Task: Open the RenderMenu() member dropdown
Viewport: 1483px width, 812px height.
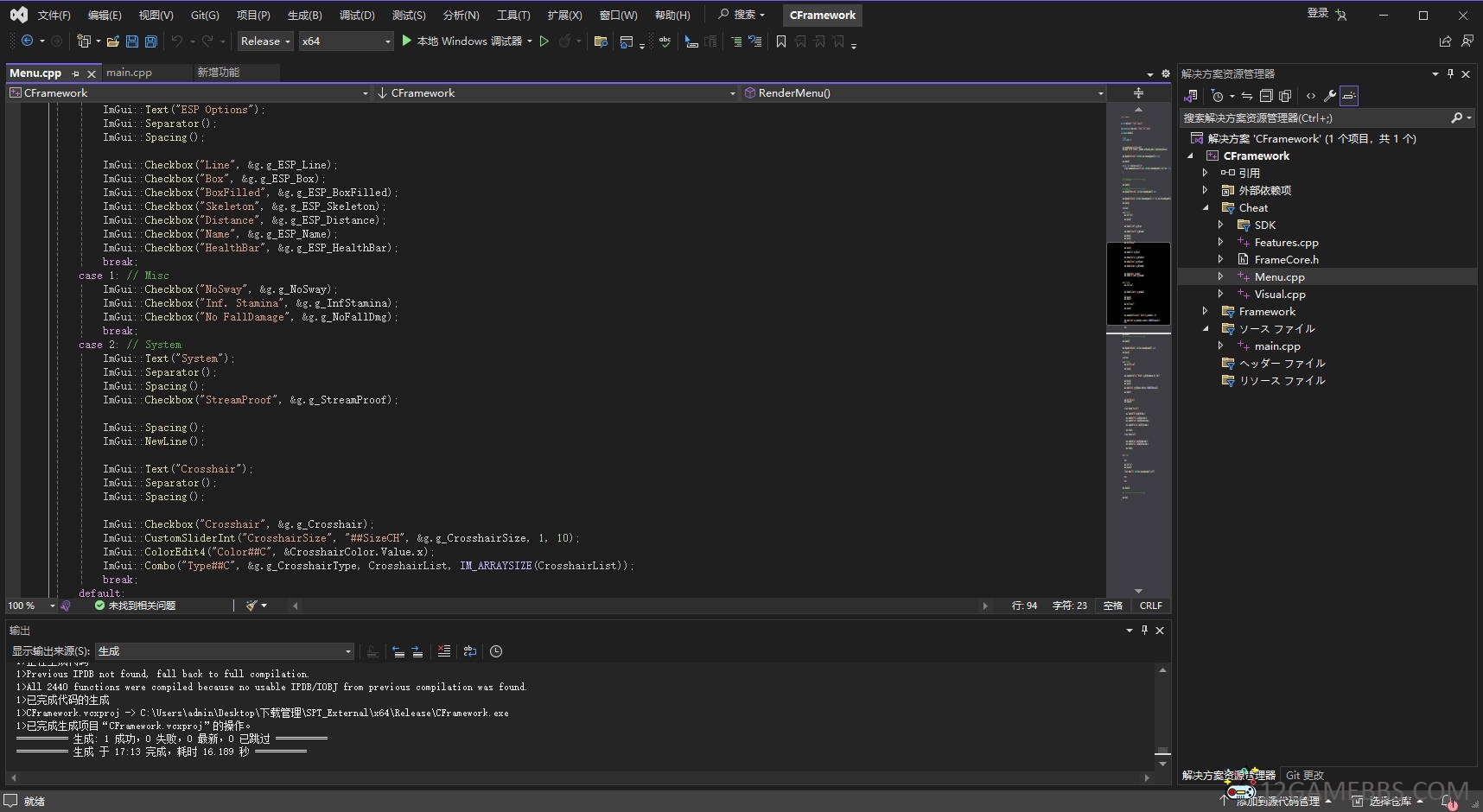Action: point(924,93)
